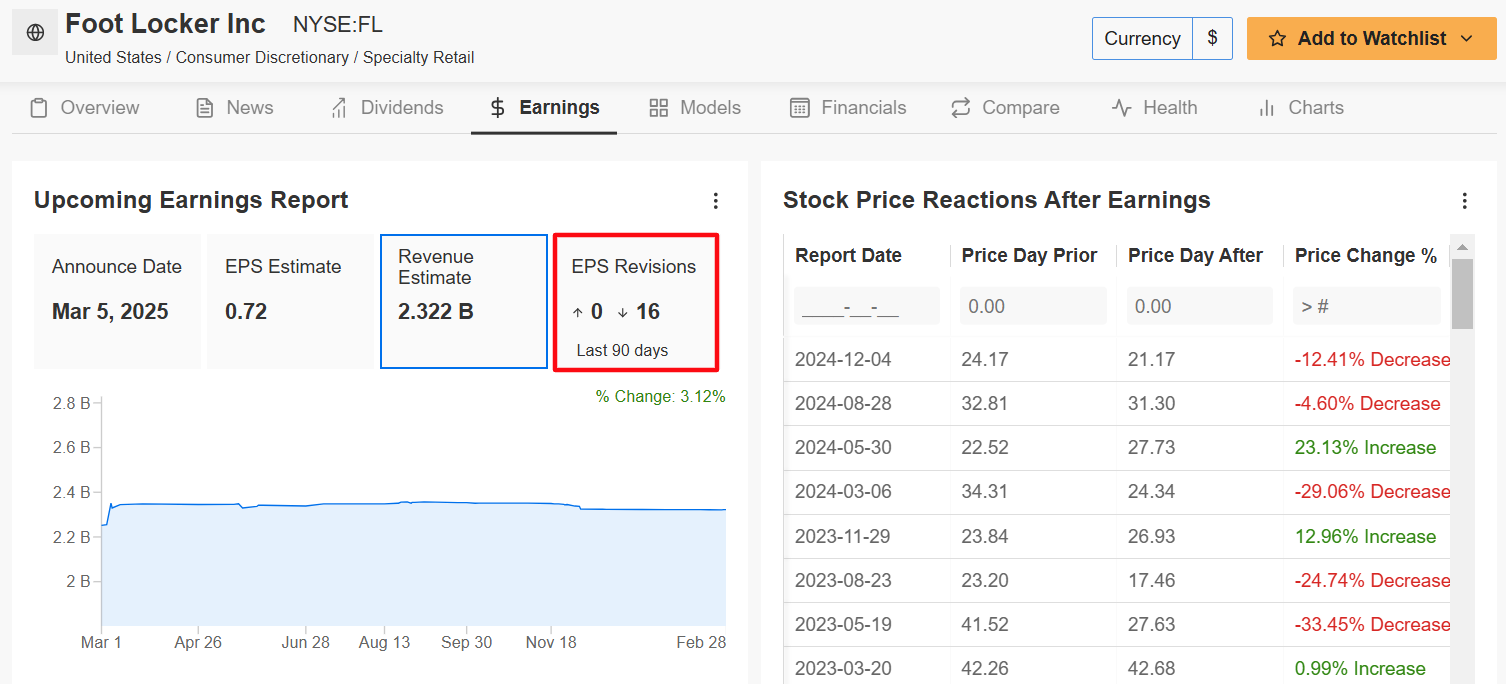Click the 2023-08-23 report date cell
Screen dimensions: 1506x684
(x=843, y=581)
